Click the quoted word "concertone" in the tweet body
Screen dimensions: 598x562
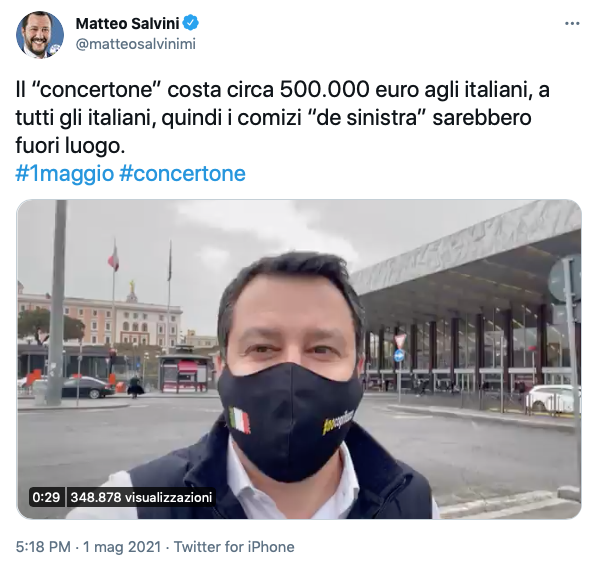(96, 90)
